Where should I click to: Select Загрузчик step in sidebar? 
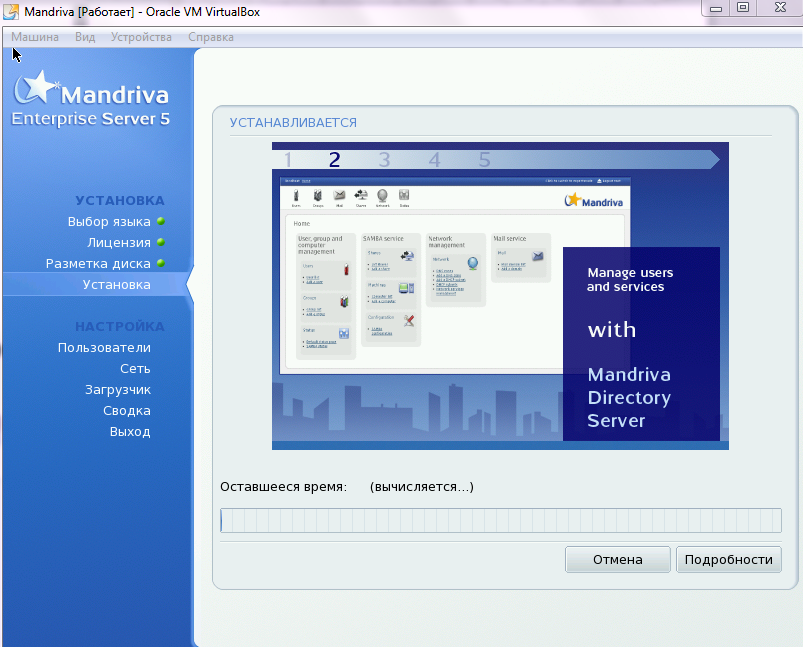pyautogui.click(x=118, y=390)
